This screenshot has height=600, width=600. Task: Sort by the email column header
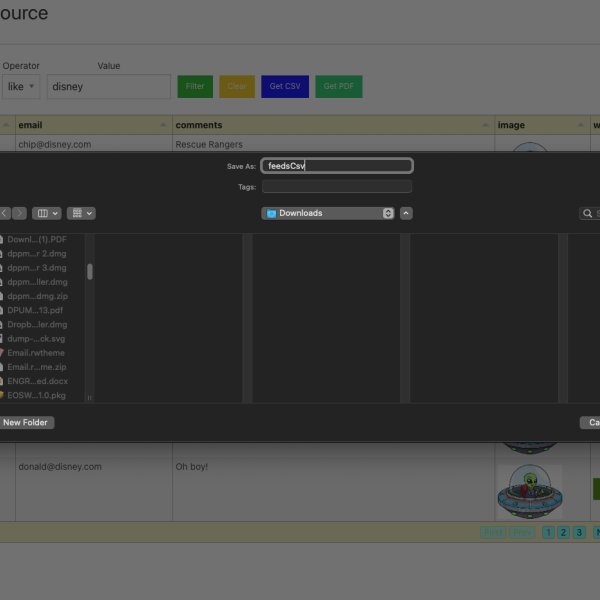[92, 125]
